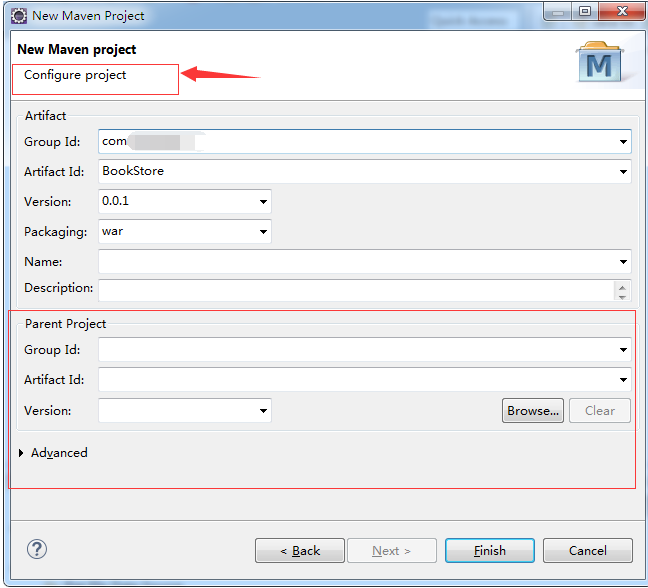Image resolution: width=648 pixels, height=588 pixels.
Task: Expand the Advanced section
Action: (x=21, y=453)
